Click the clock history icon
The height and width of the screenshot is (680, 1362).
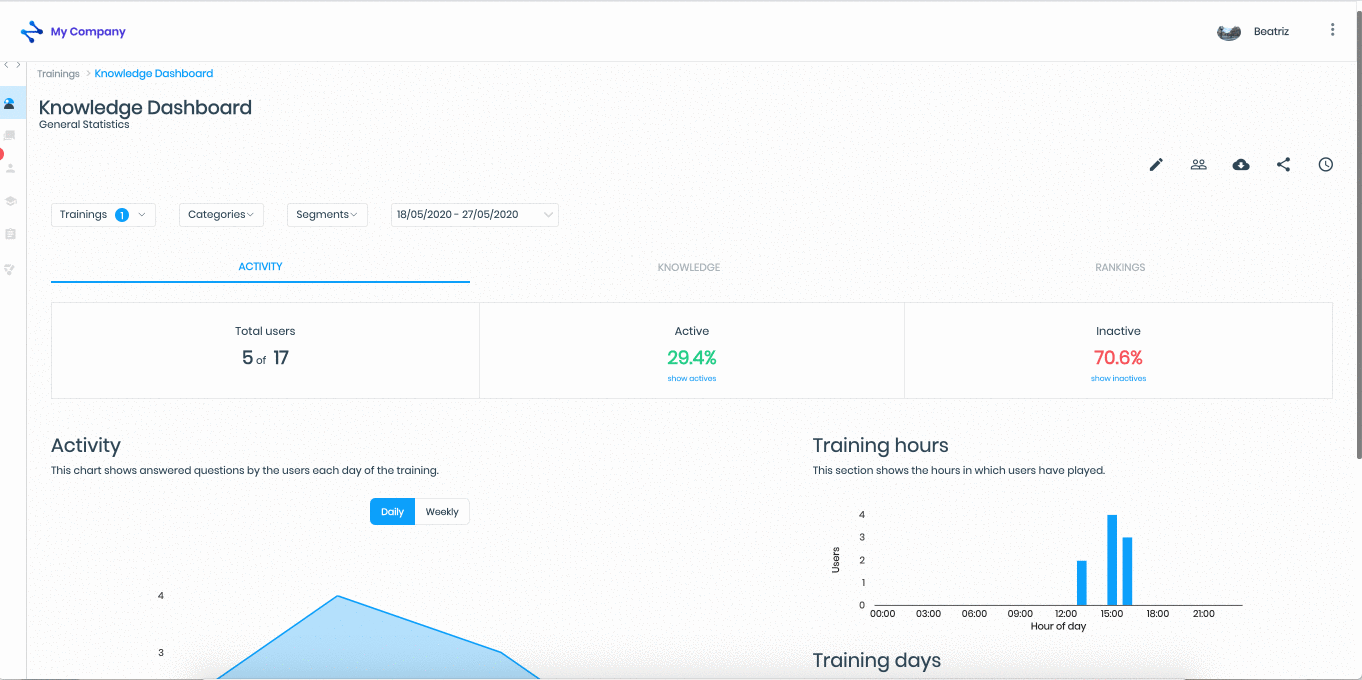point(1326,165)
